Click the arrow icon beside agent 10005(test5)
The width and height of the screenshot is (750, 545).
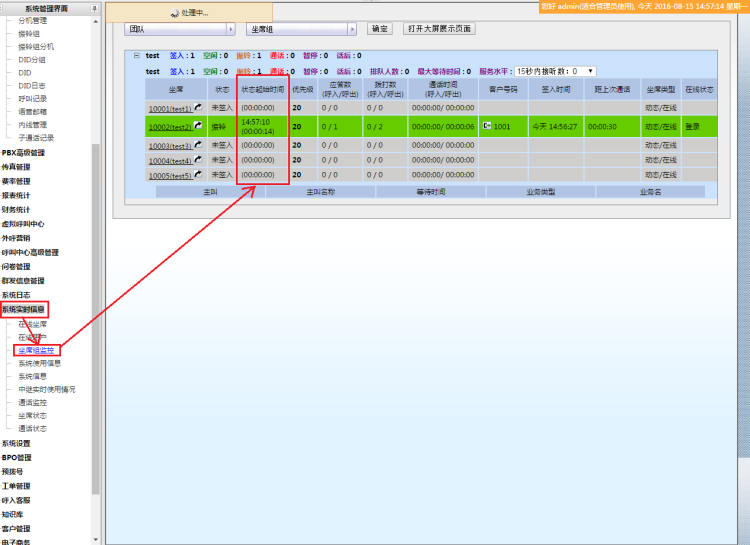pos(198,175)
